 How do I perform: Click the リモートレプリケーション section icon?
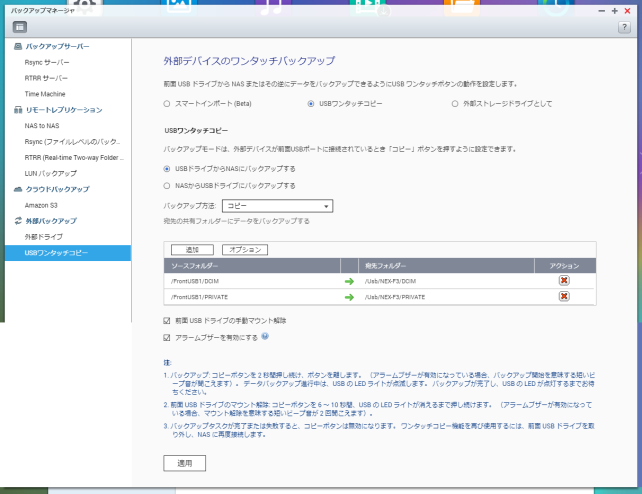click(18, 110)
